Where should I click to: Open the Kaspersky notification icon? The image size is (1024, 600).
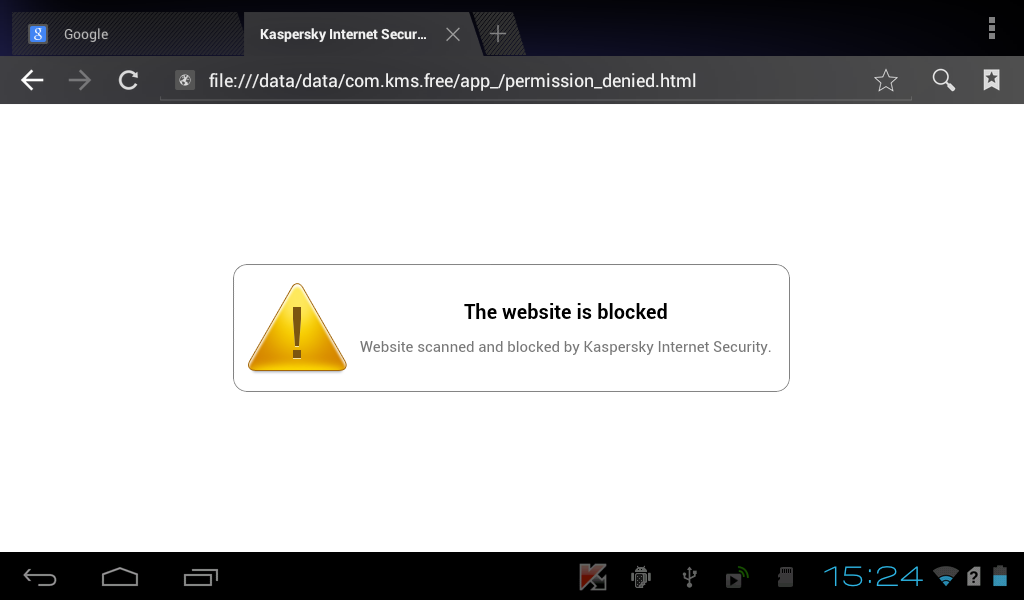(x=593, y=577)
